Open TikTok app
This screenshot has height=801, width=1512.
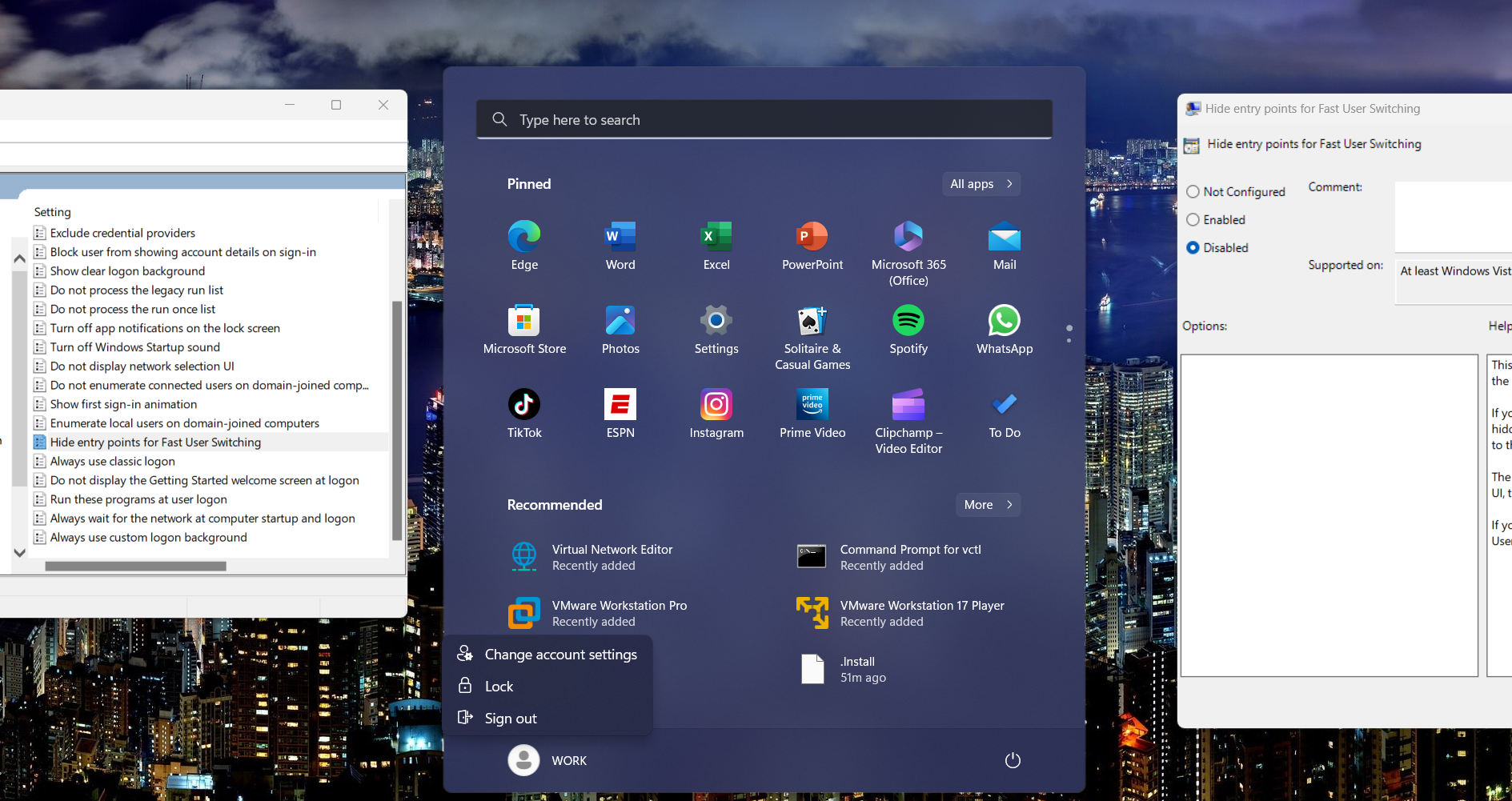[x=524, y=414]
